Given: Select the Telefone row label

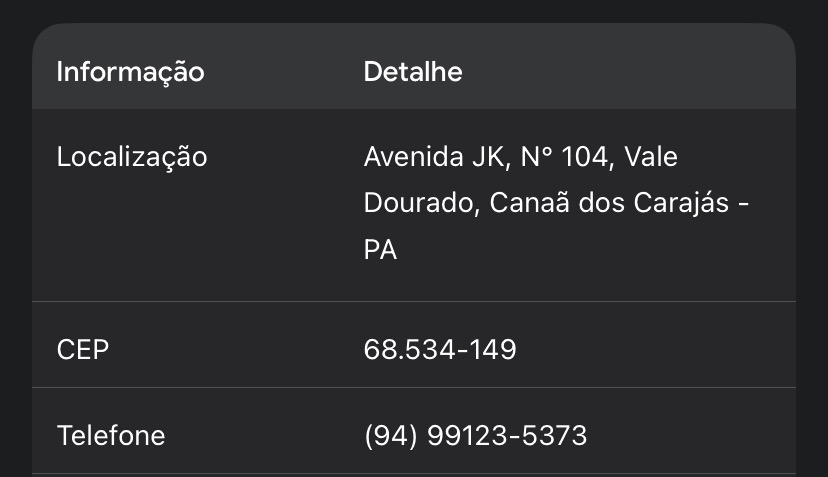Looking at the screenshot, I should 111,436.
